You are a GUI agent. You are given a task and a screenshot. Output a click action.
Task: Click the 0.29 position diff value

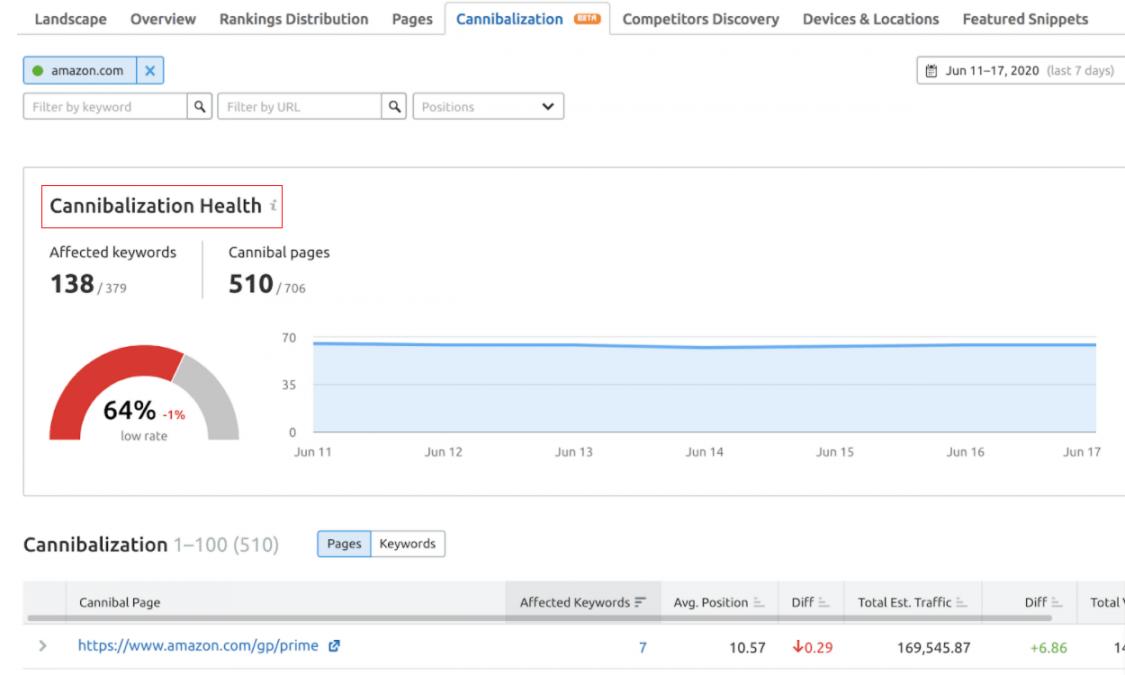pyautogui.click(x=813, y=648)
